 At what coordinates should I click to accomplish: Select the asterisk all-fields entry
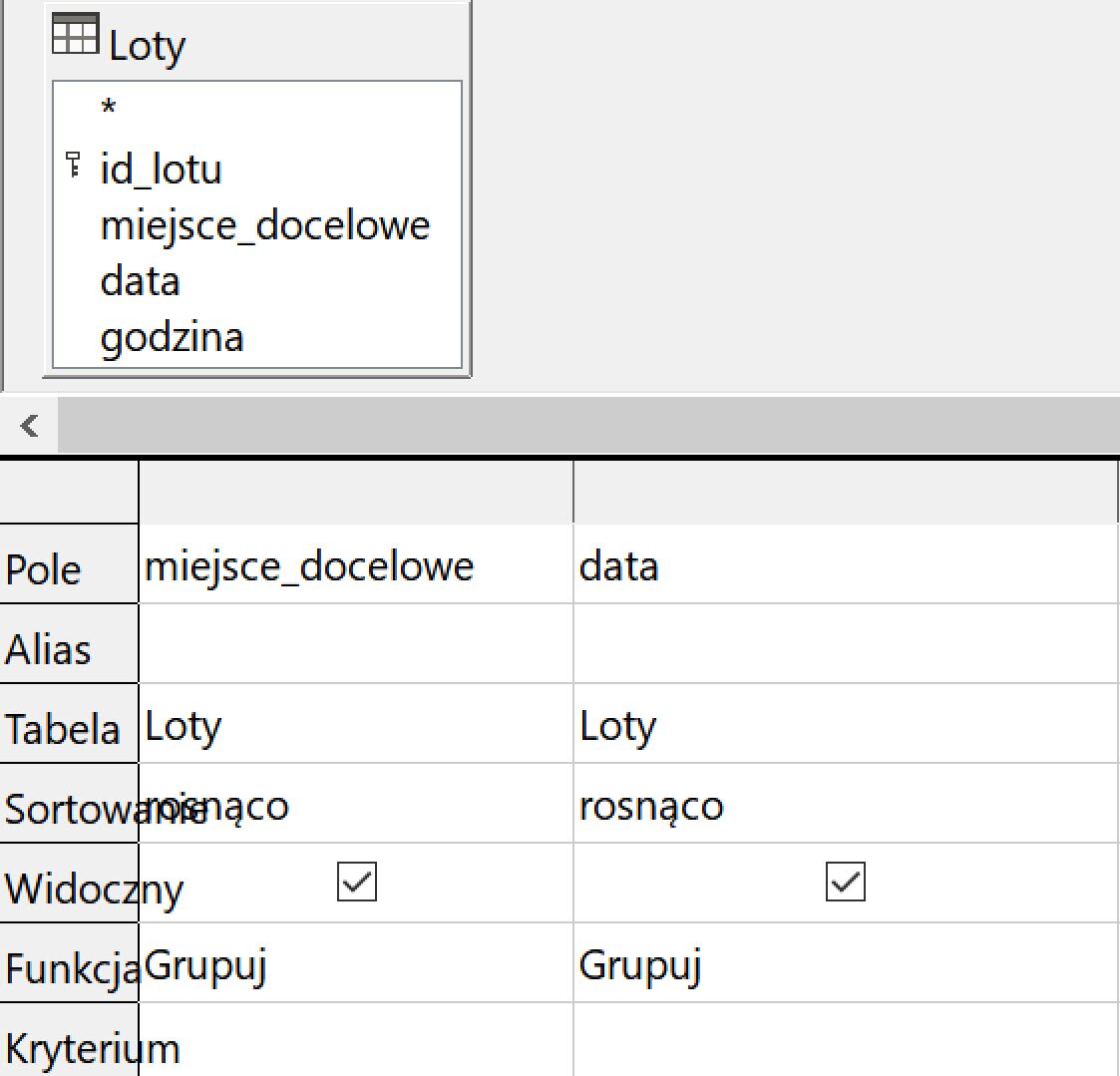pos(109,110)
